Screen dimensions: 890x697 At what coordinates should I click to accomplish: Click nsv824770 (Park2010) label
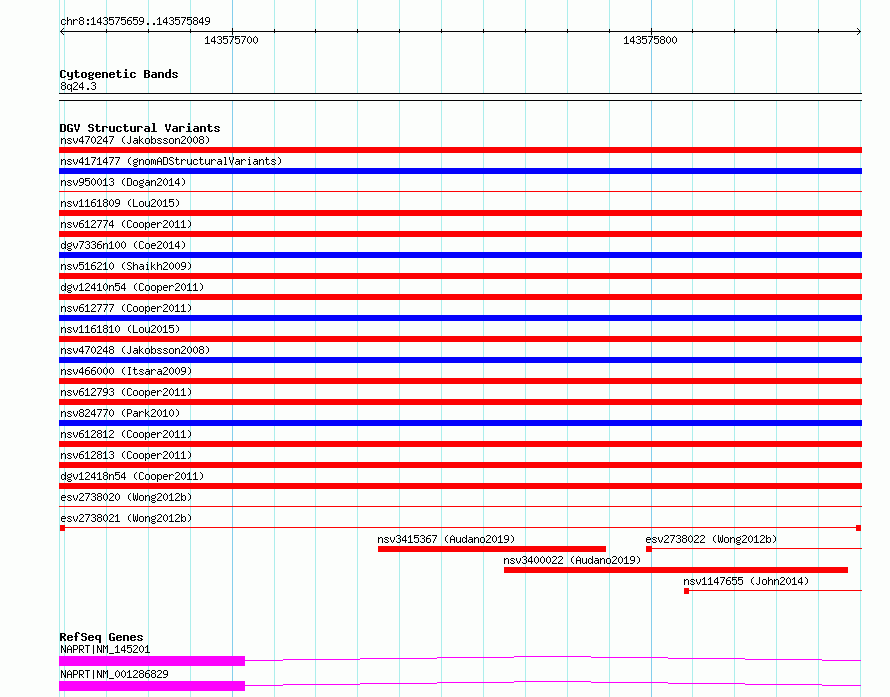pyautogui.click(x=120, y=413)
